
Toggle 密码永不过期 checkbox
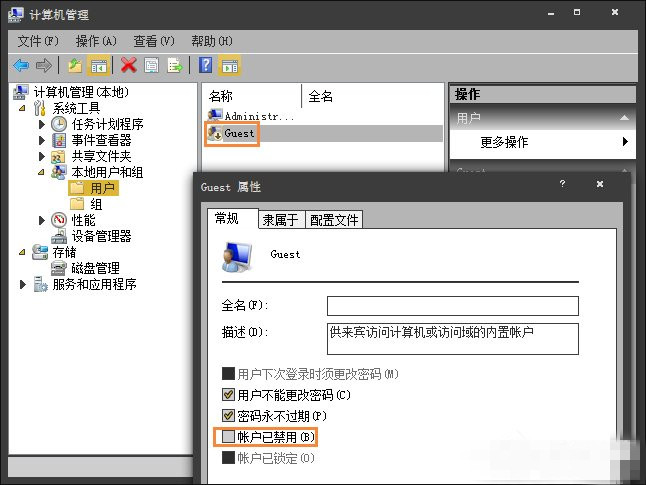pos(228,415)
